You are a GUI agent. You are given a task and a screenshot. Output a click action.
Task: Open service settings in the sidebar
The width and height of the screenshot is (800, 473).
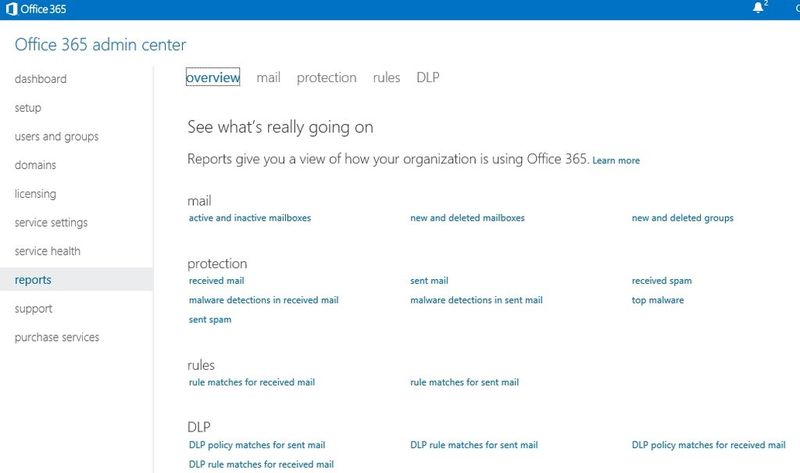[x=51, y=222]
